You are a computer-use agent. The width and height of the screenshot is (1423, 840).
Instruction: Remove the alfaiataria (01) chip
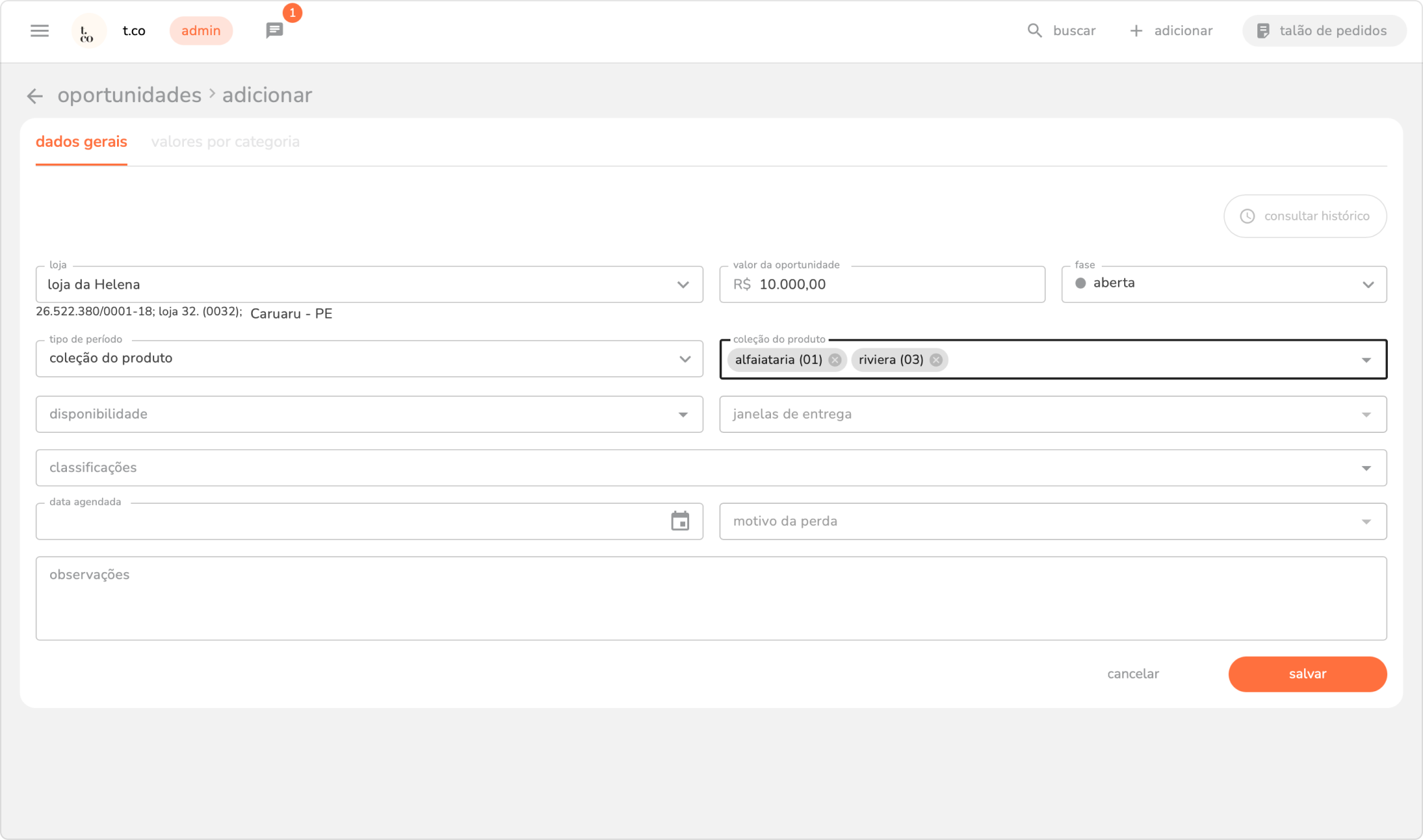click(835, 360)
